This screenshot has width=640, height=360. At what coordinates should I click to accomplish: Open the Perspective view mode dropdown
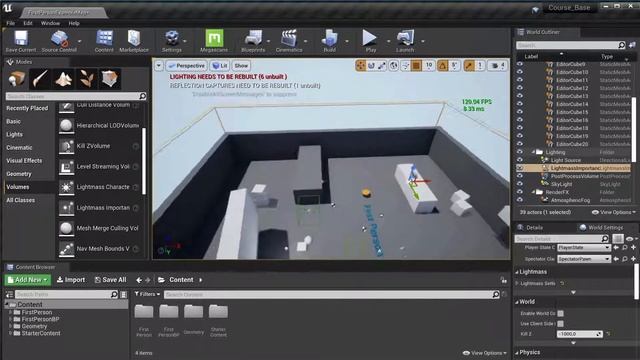click(x=187, y=66)
